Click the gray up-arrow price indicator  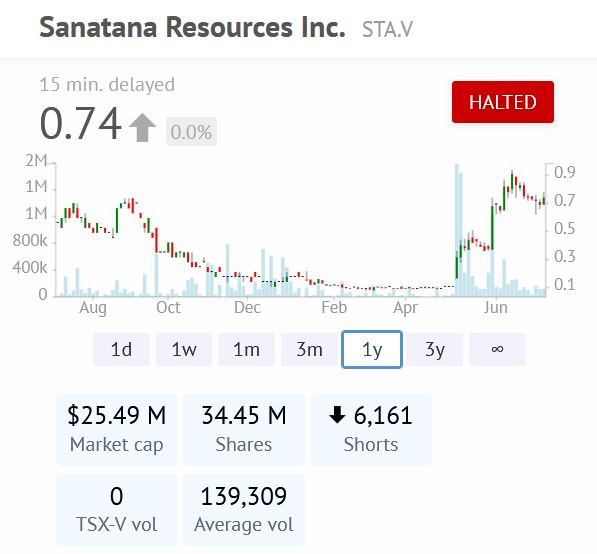point(142,127)
